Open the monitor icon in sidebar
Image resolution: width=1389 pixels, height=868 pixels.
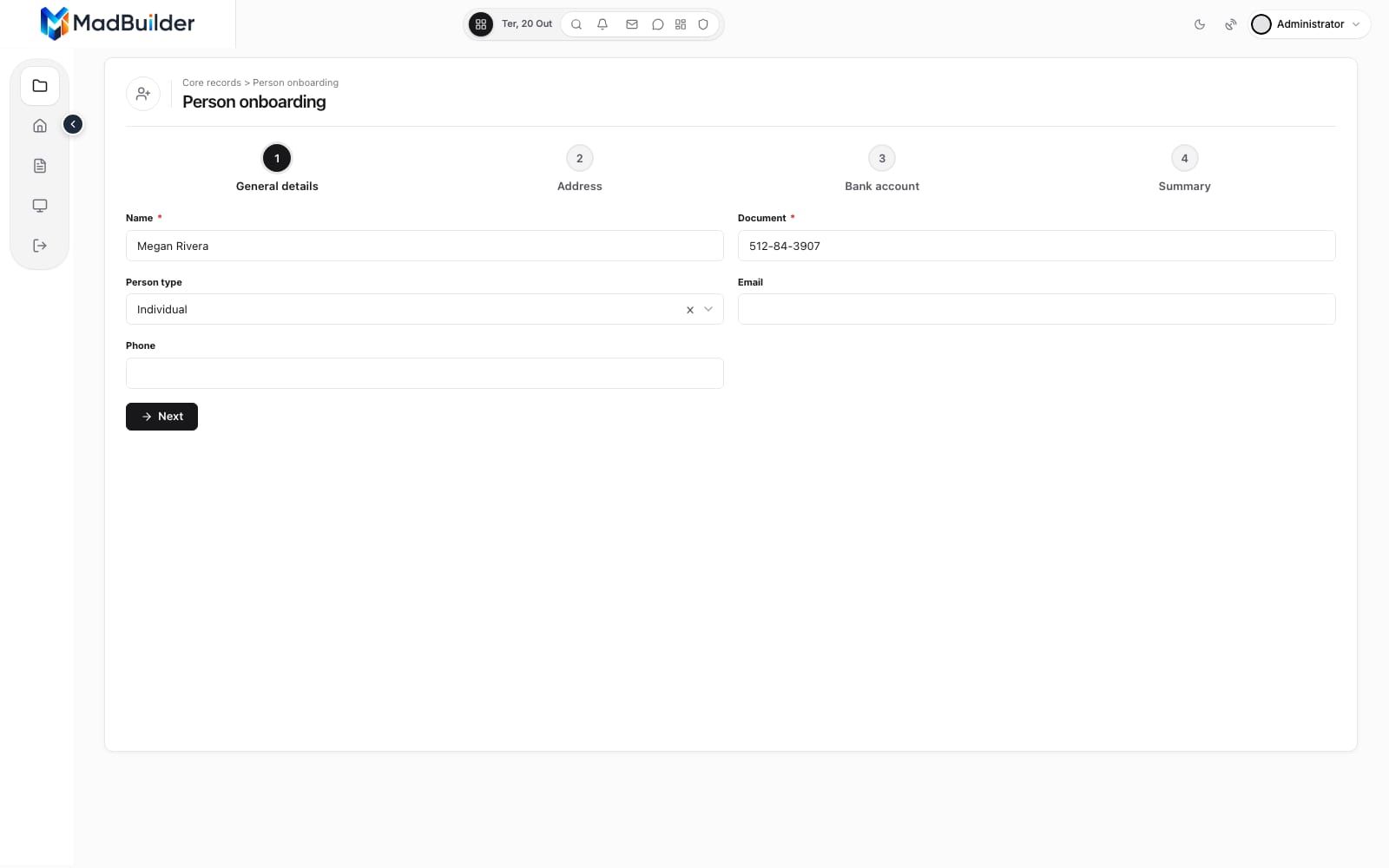click(x=40, y=206)
